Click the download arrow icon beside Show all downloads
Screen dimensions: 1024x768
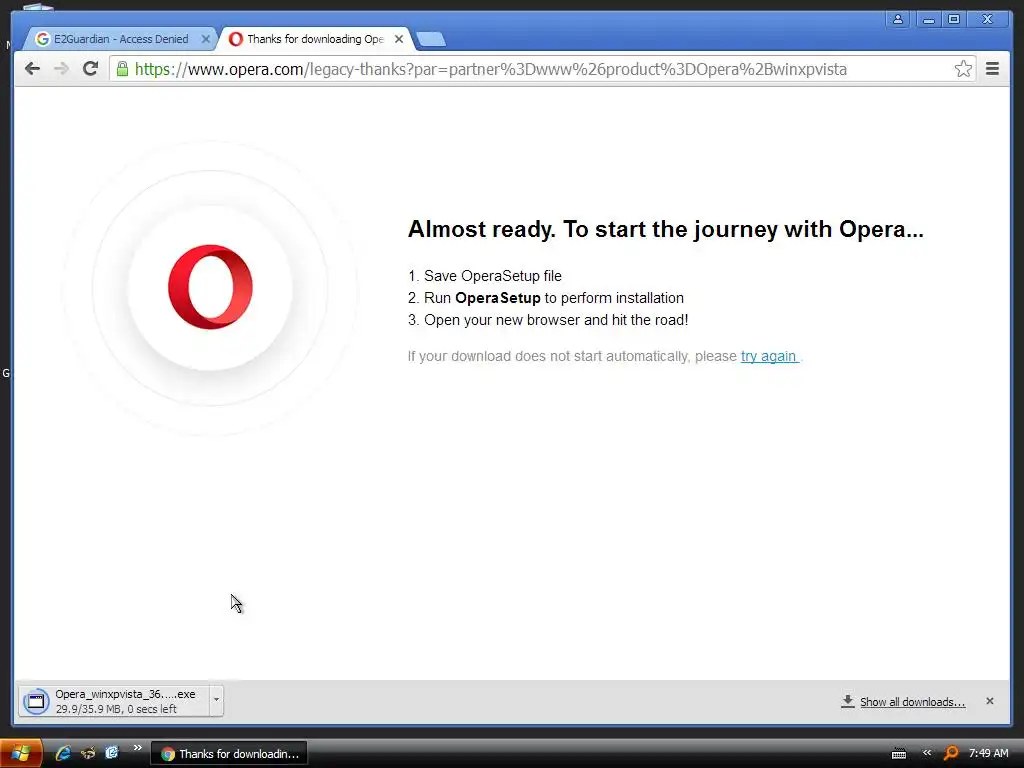[x=848, y=701]
